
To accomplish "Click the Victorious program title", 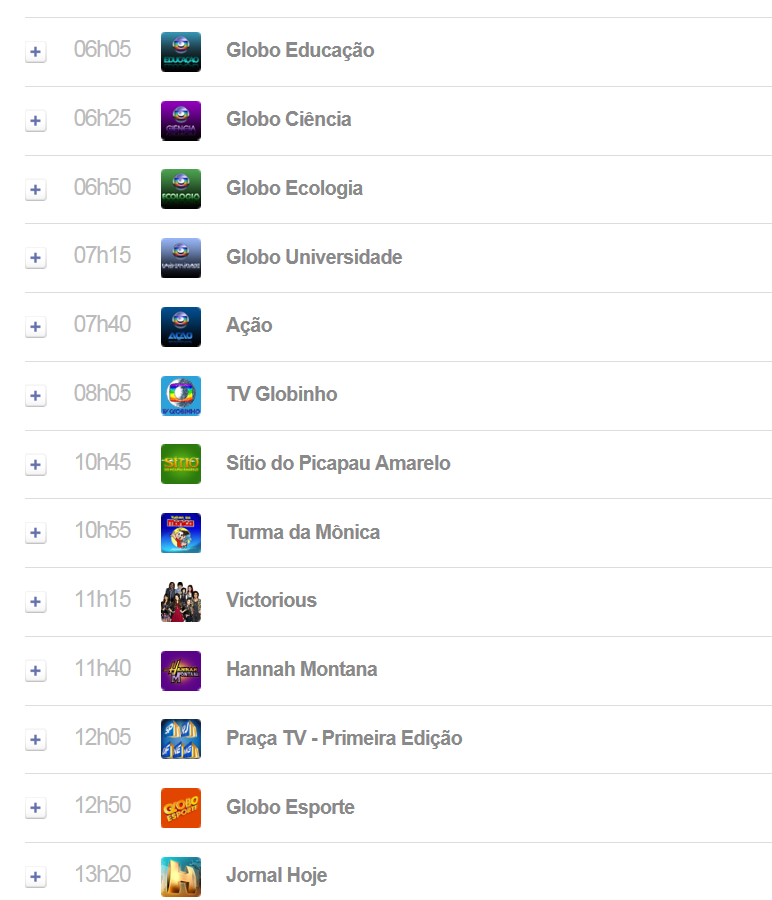I will [271, 600].
